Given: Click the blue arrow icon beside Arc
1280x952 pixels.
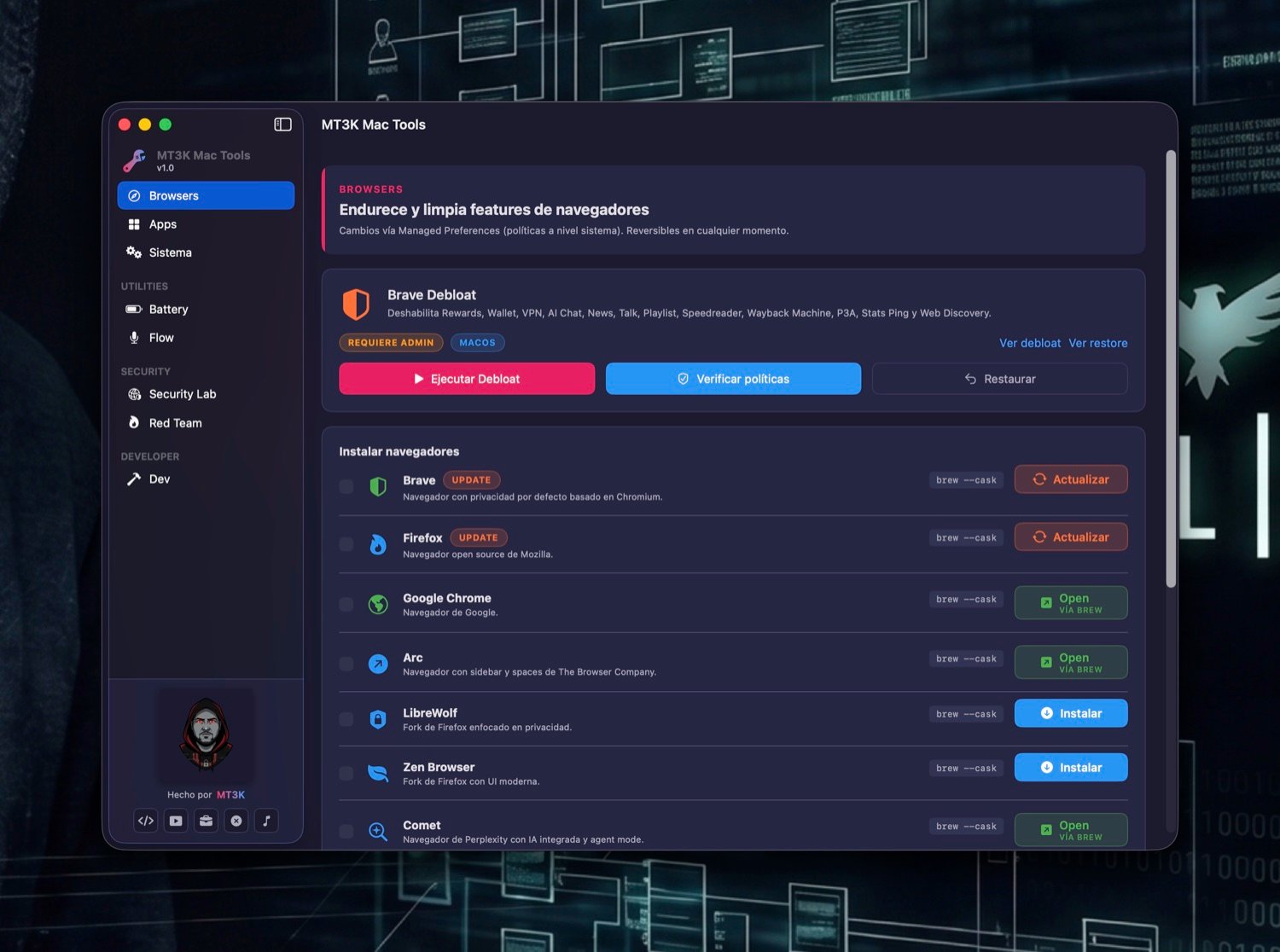Looking at the screenshot, I should 378,664.
